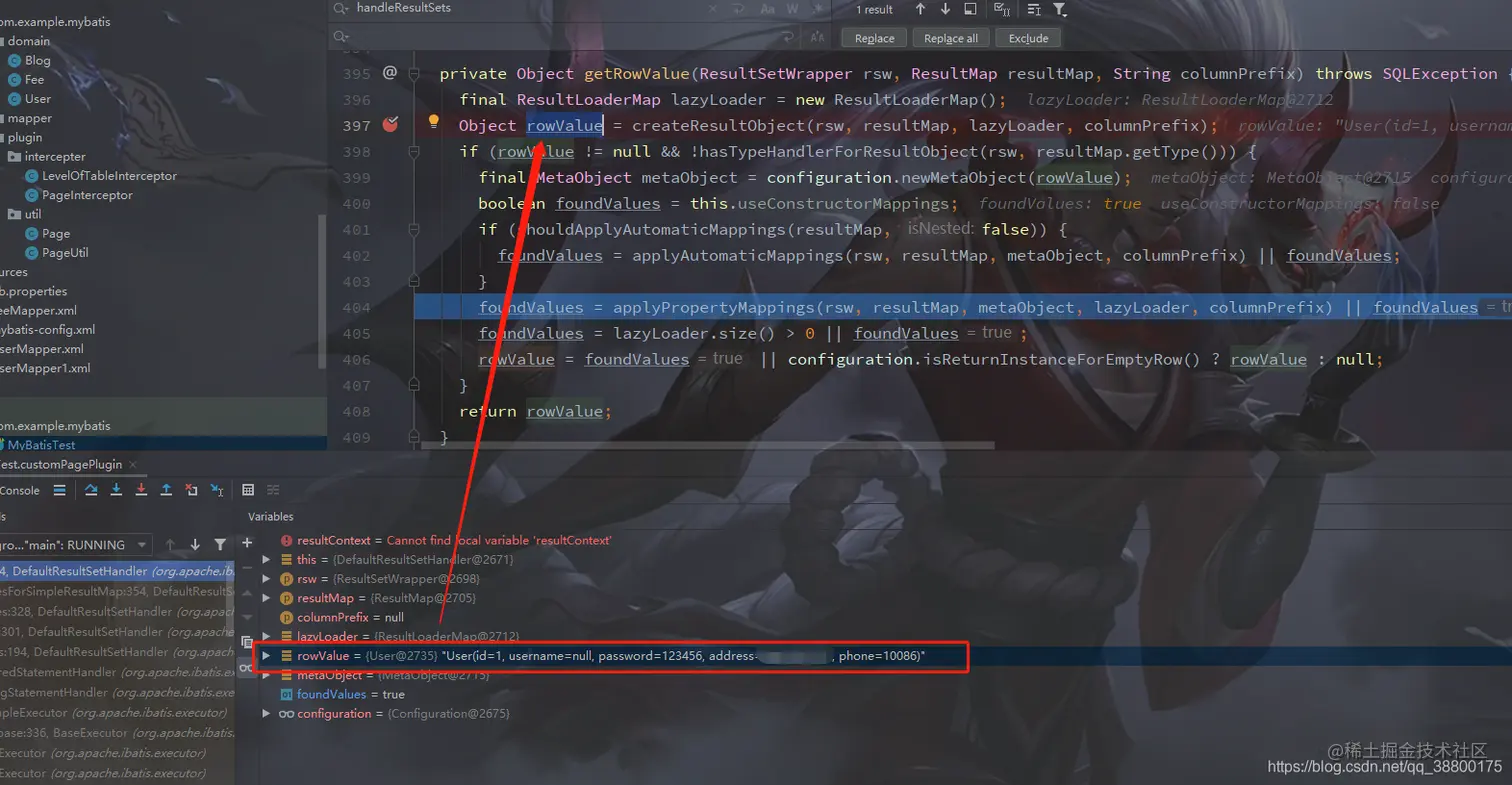Screen dimensions: 1512x785
Task: Clear the handleResultSets search text
Action: (712, 9)
